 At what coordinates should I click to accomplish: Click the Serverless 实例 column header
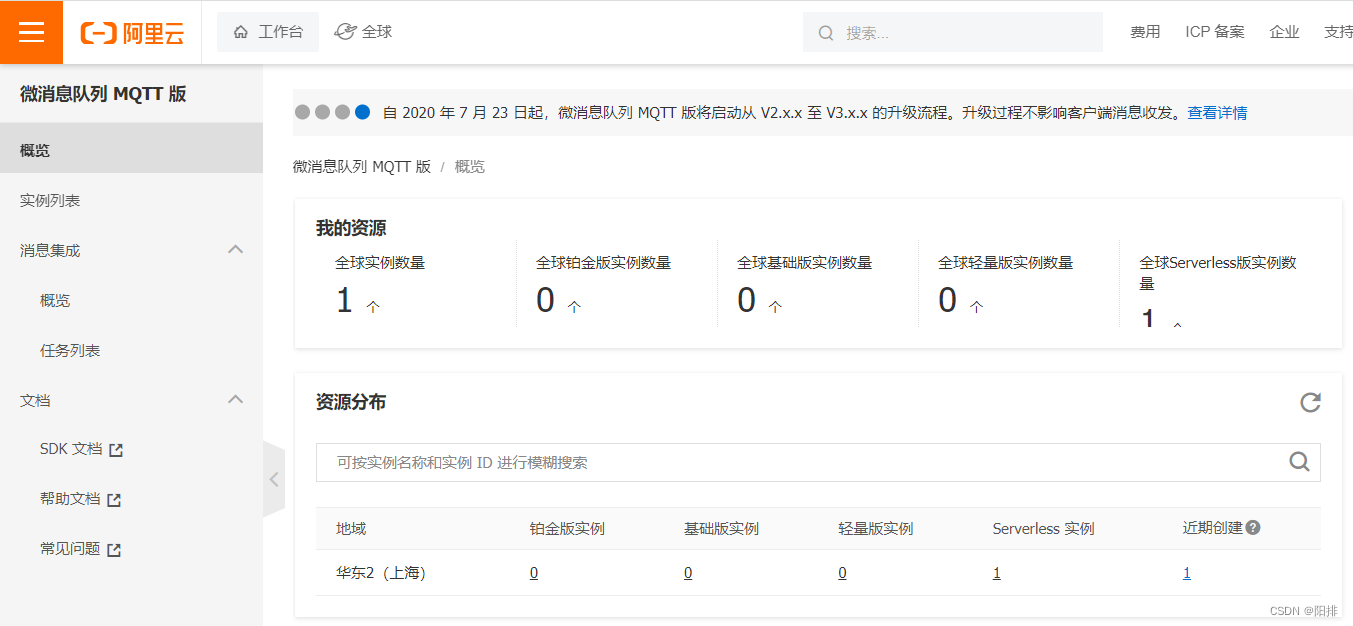(x=1043, y=528)
